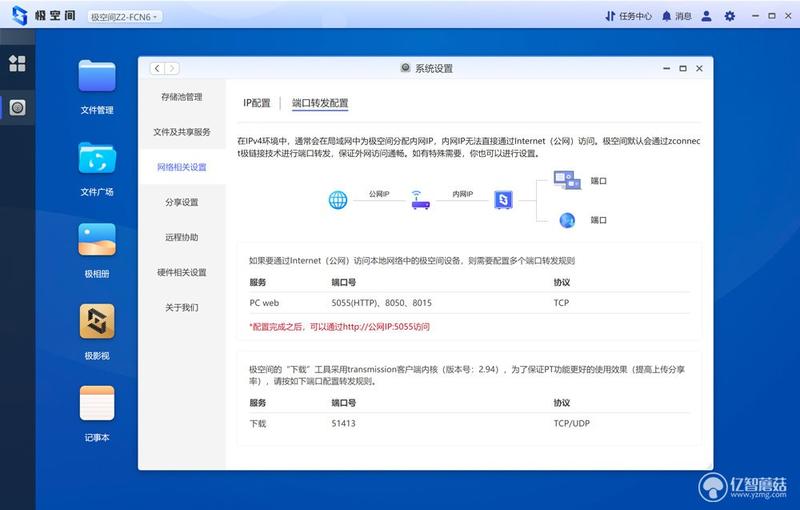
Task: Click the router icon in diagram
Action: pos(420,200)
